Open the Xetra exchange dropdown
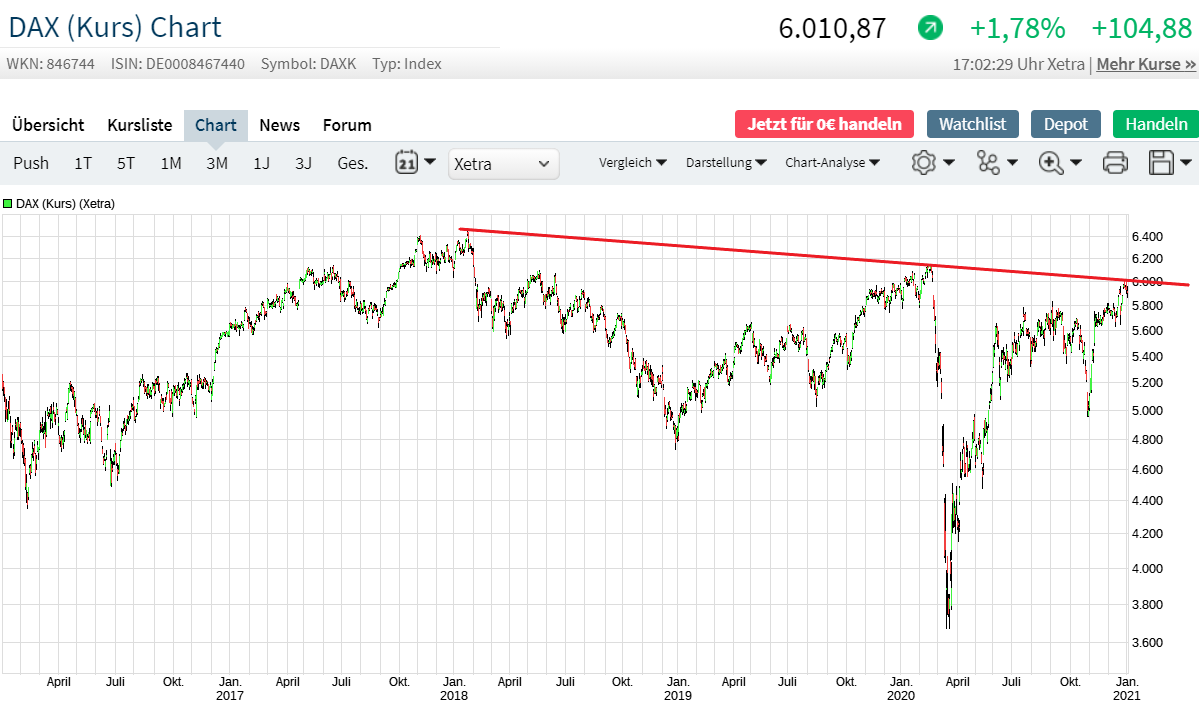Screen dimensions: 1199x713 (x=503, y=163)
